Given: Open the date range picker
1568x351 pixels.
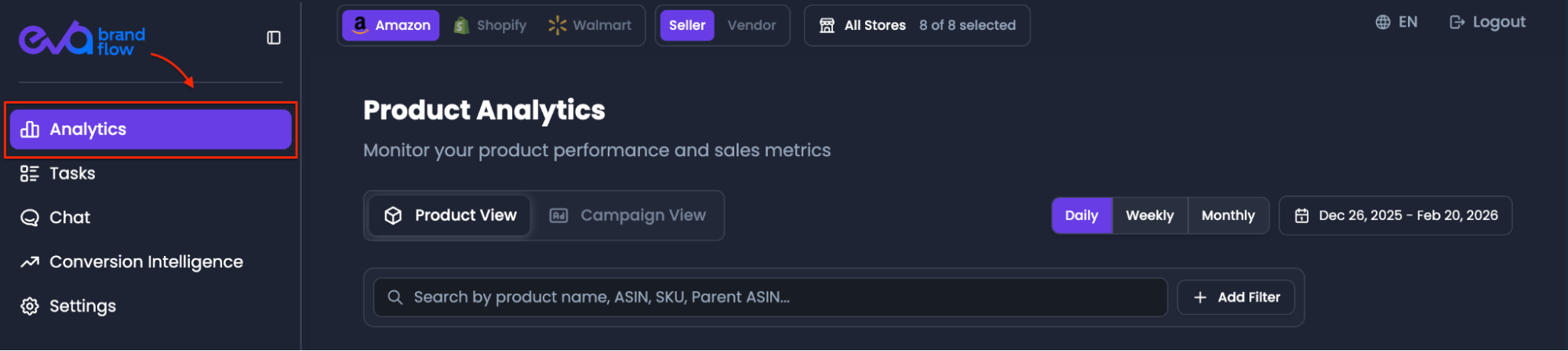Looking at the screenshot, I should click(x=1395, y=216).
